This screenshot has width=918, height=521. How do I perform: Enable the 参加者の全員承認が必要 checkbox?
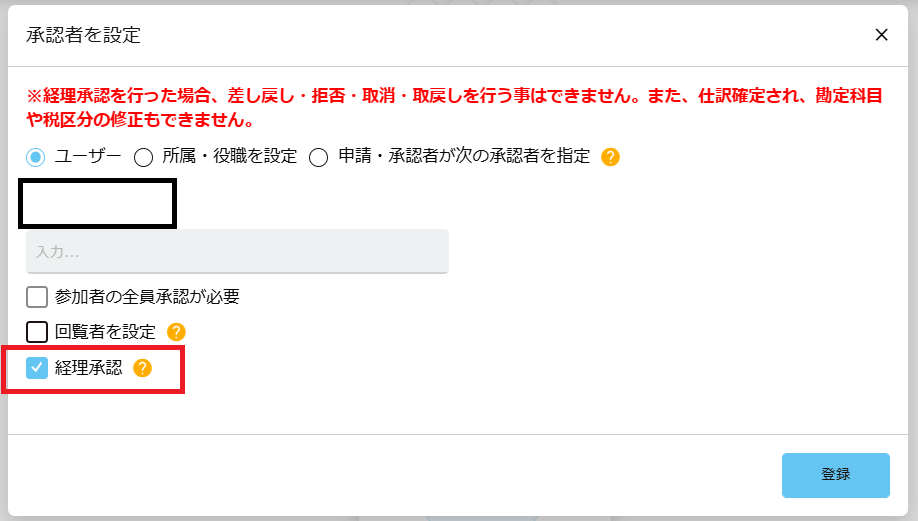(x=37, y=297)
